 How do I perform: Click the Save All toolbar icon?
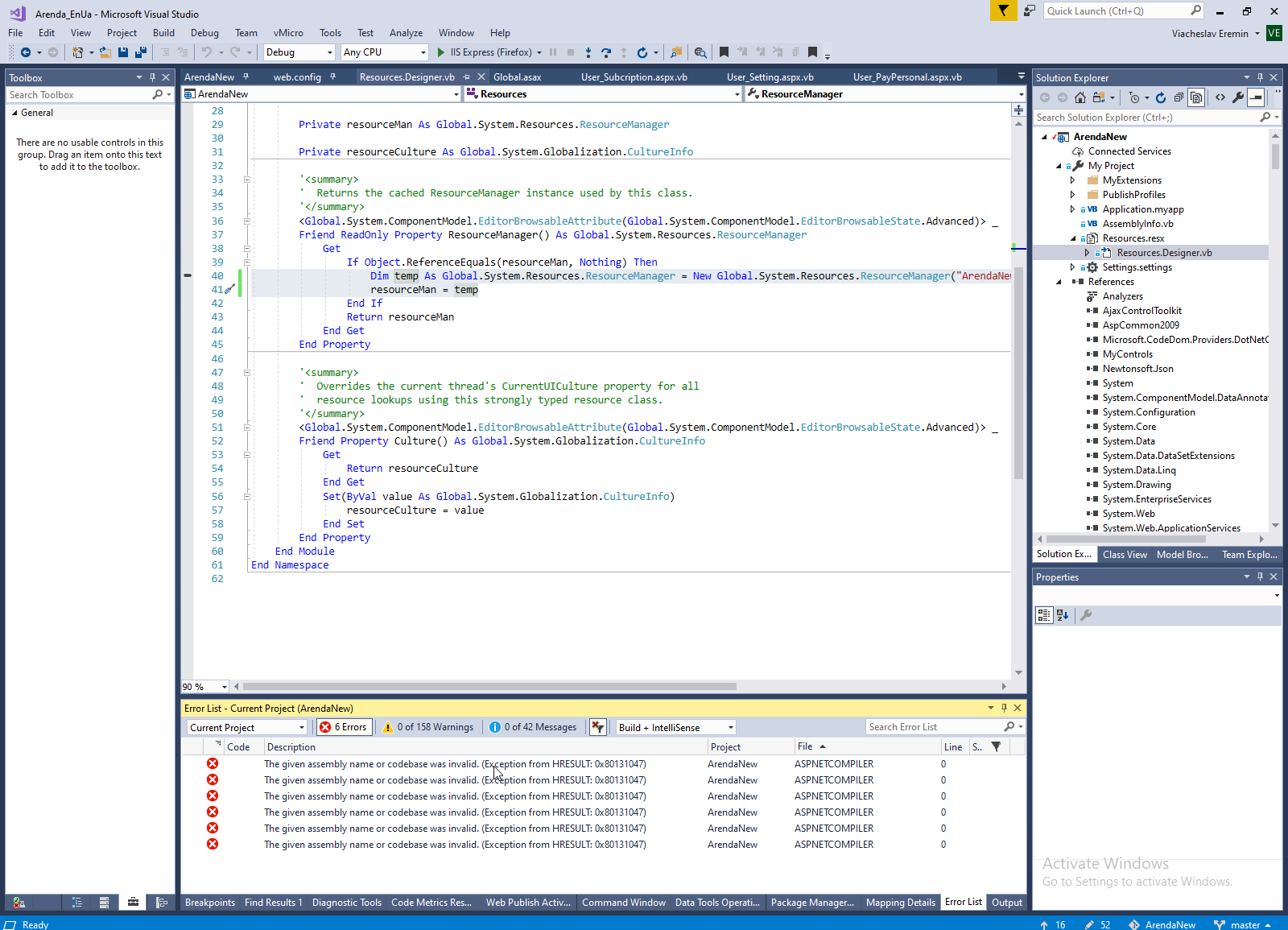(x=140, y=52)
